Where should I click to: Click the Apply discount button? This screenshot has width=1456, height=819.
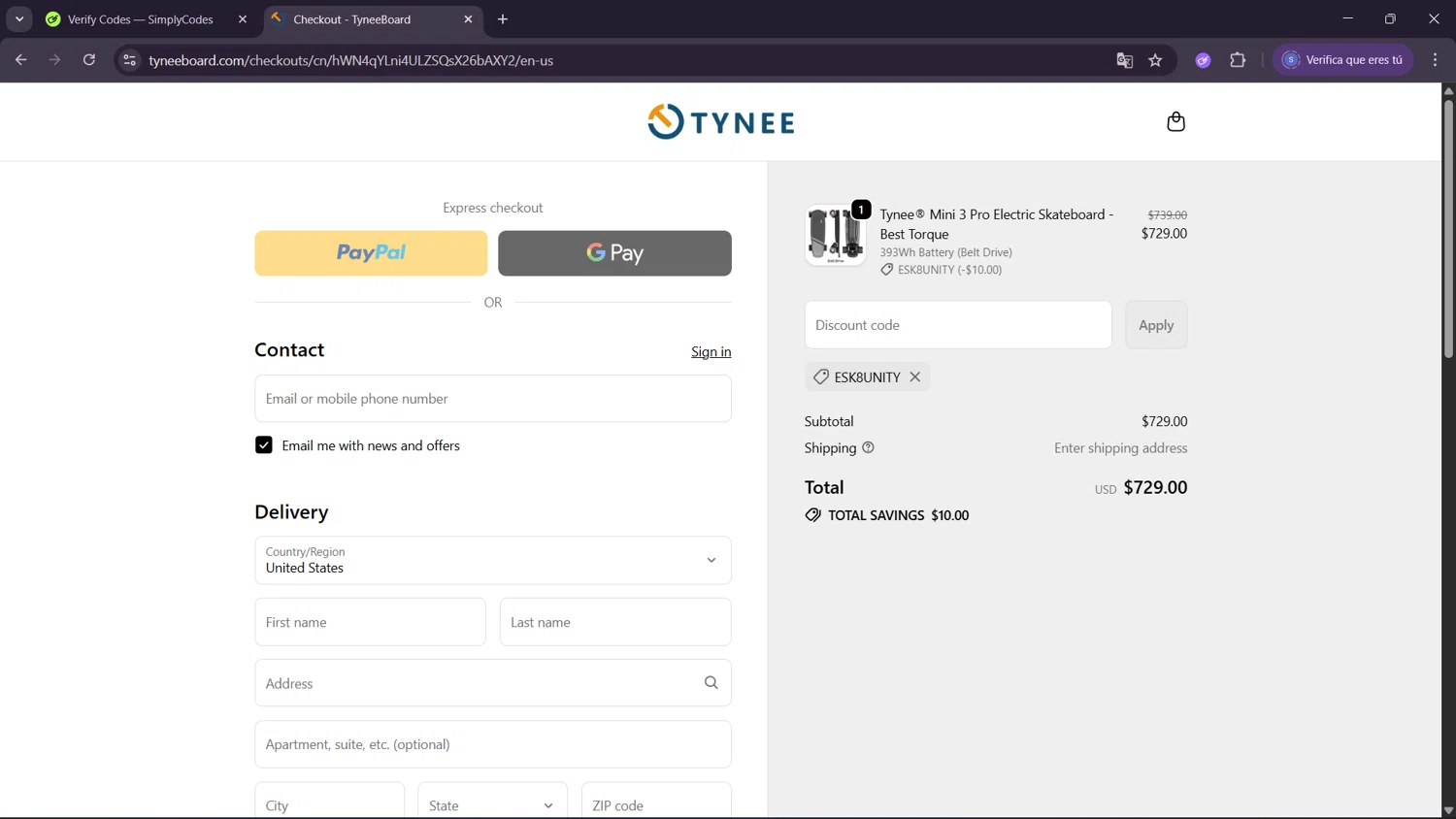[x=1156, y=325]
